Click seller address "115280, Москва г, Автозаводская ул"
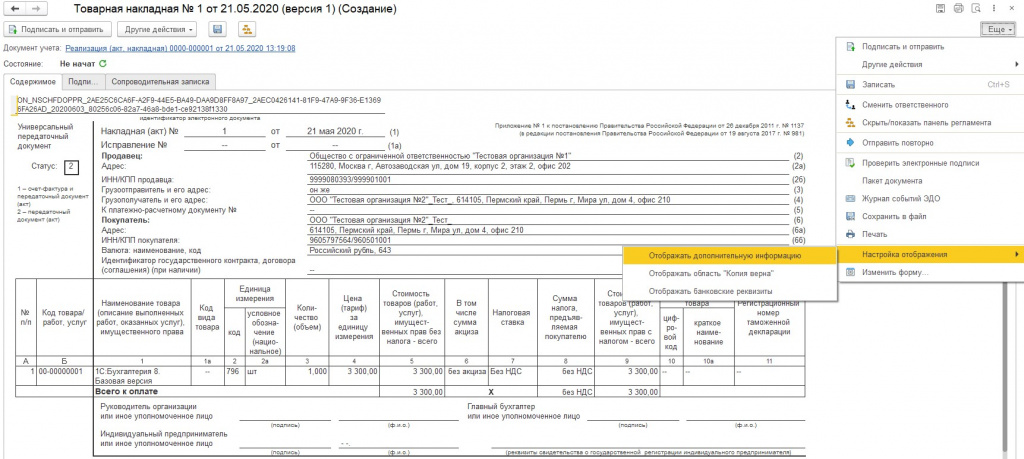Screen dimensions: 1024x459 pyautogui.click(x=440, y=166)
